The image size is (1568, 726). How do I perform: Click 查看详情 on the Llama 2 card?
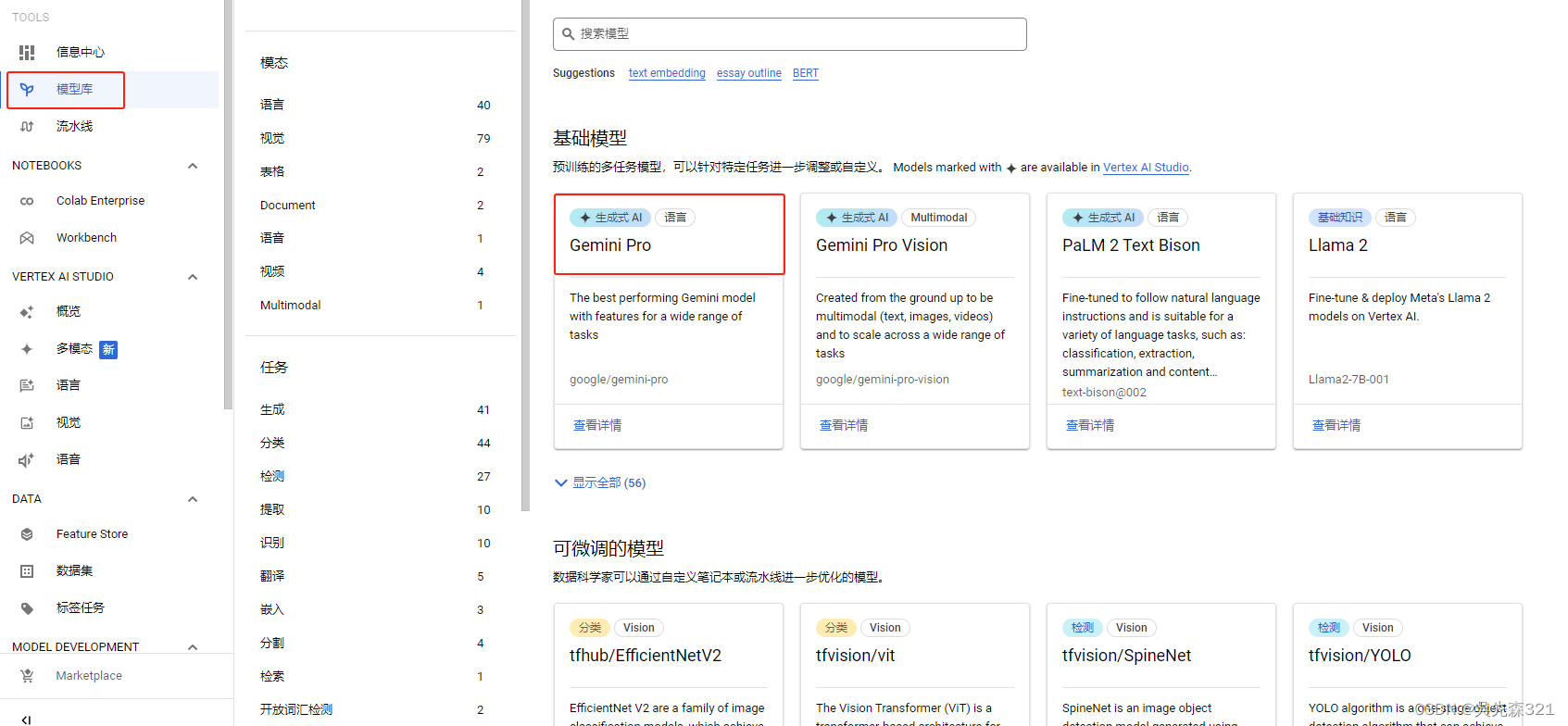[x=1336, y=425]
